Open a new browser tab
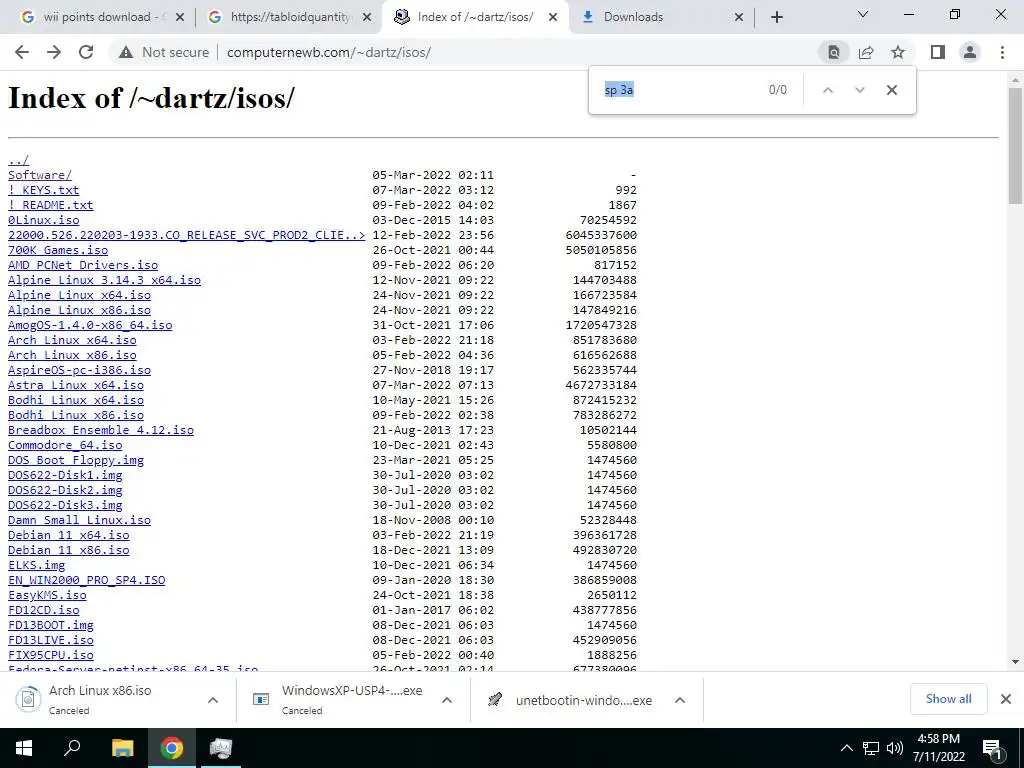 tap(776, 17)
